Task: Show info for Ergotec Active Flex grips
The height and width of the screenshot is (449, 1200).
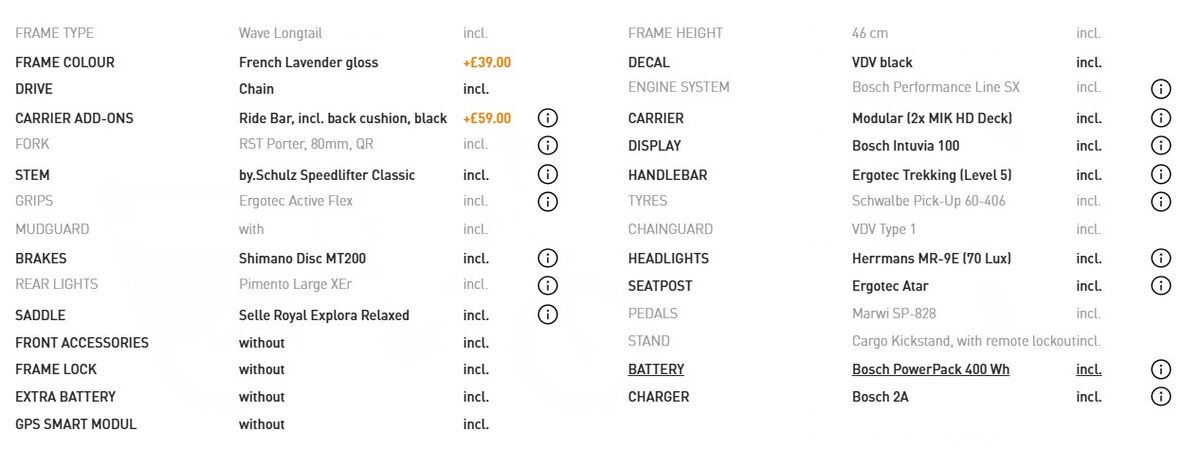Action: 548,202
